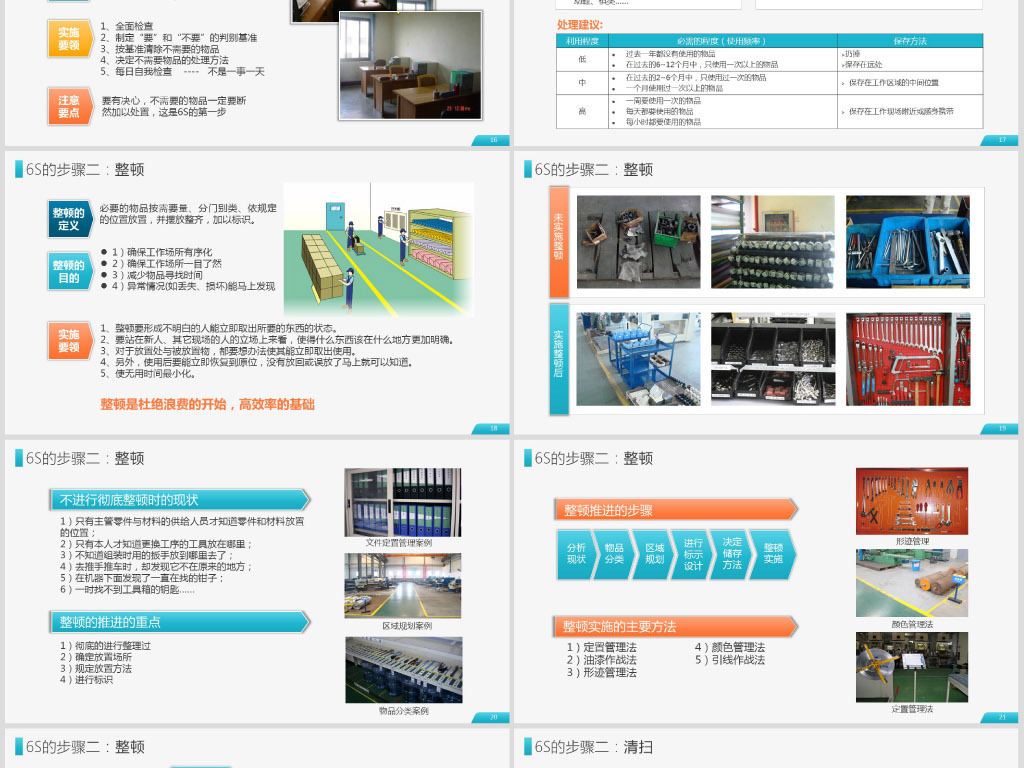Screen dimensions: 1024x768
Task: Click the 分析现状 chevron step
Action: coord(576,552)
